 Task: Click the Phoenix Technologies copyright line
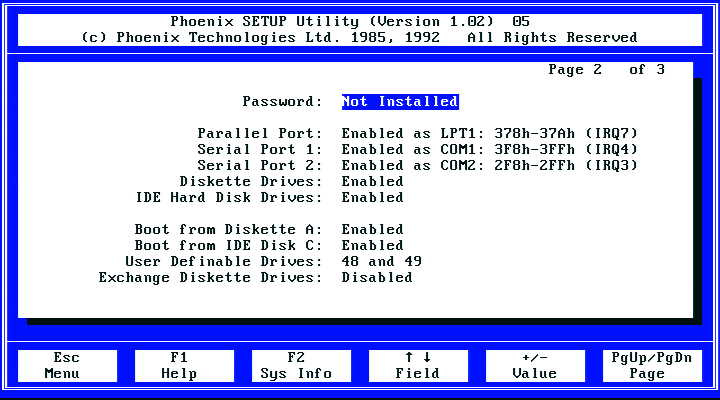tap(359, 38)
